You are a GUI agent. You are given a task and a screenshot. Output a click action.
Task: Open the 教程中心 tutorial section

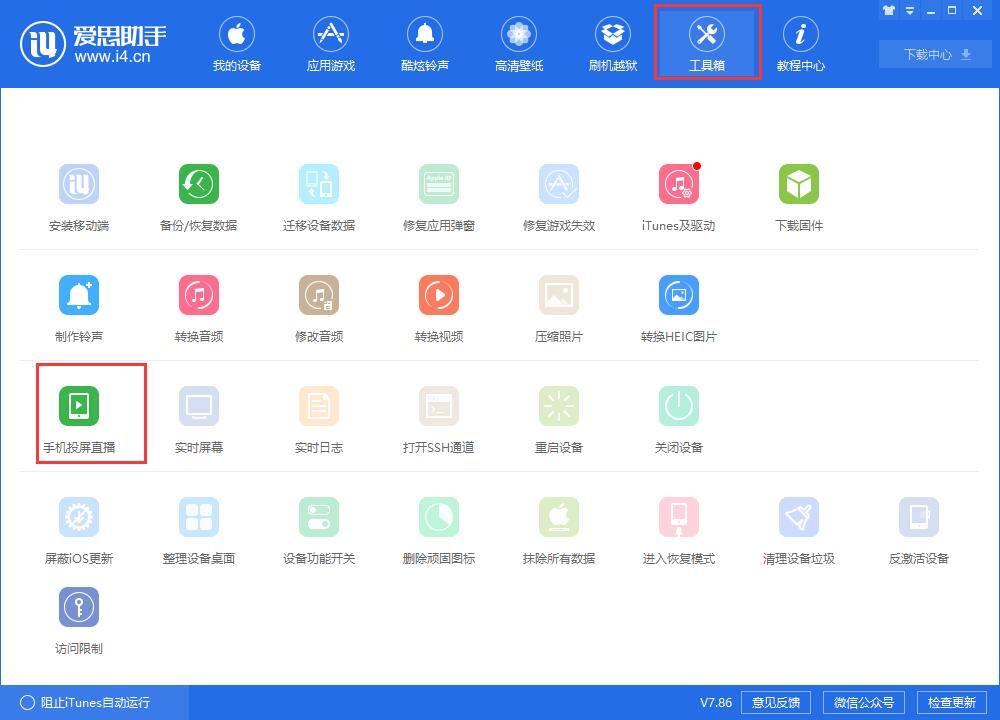[801, 42]
